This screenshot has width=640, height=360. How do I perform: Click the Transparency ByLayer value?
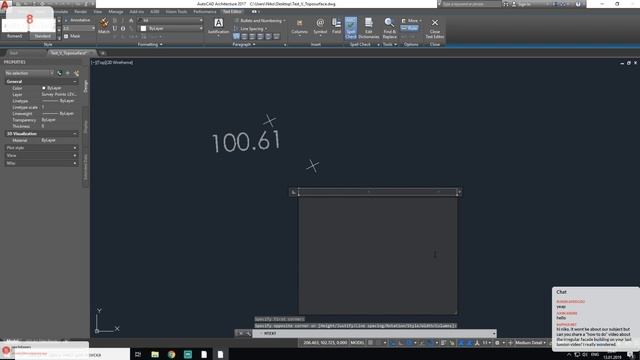[48, 120]
